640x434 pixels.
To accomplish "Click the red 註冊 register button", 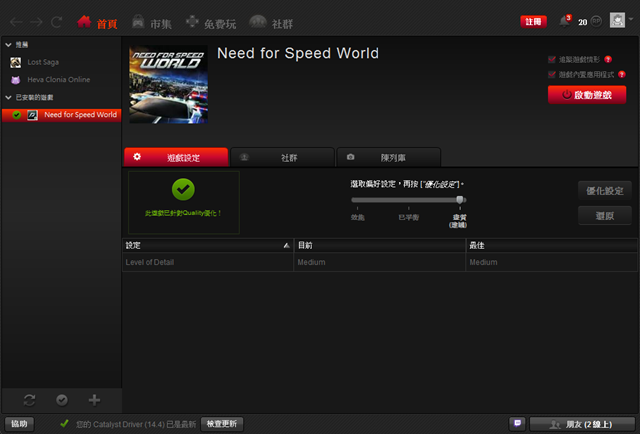I will click(533, 22).
